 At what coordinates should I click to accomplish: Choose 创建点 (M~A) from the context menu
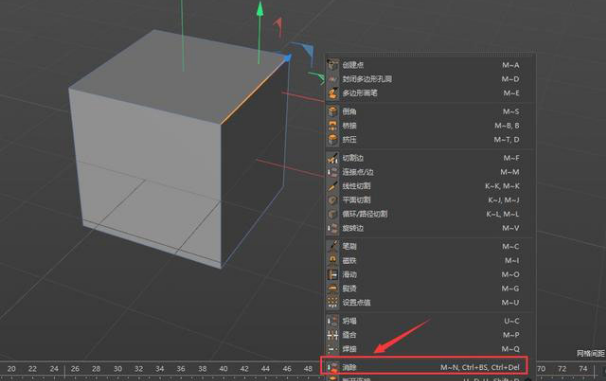click(430, 65)
